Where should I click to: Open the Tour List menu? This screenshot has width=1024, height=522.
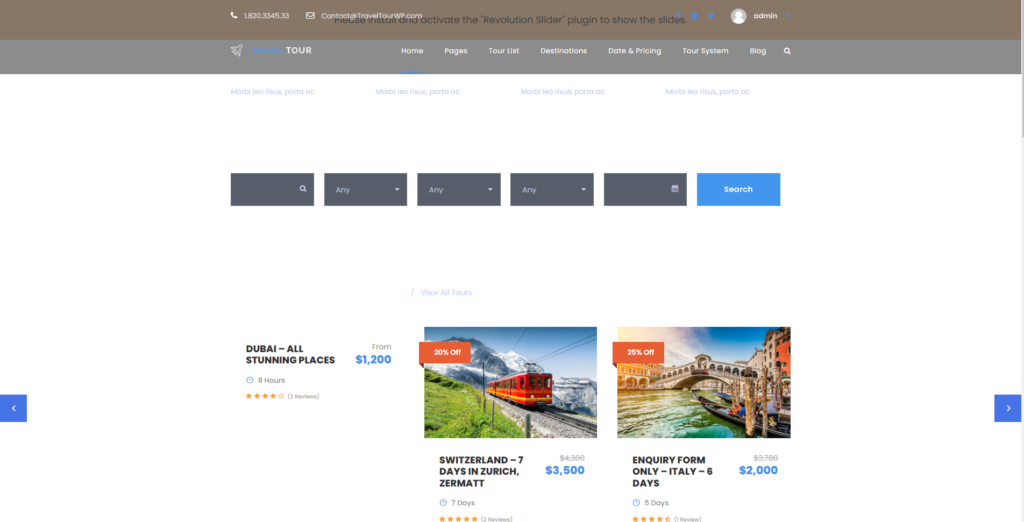[x=503, y=51]
